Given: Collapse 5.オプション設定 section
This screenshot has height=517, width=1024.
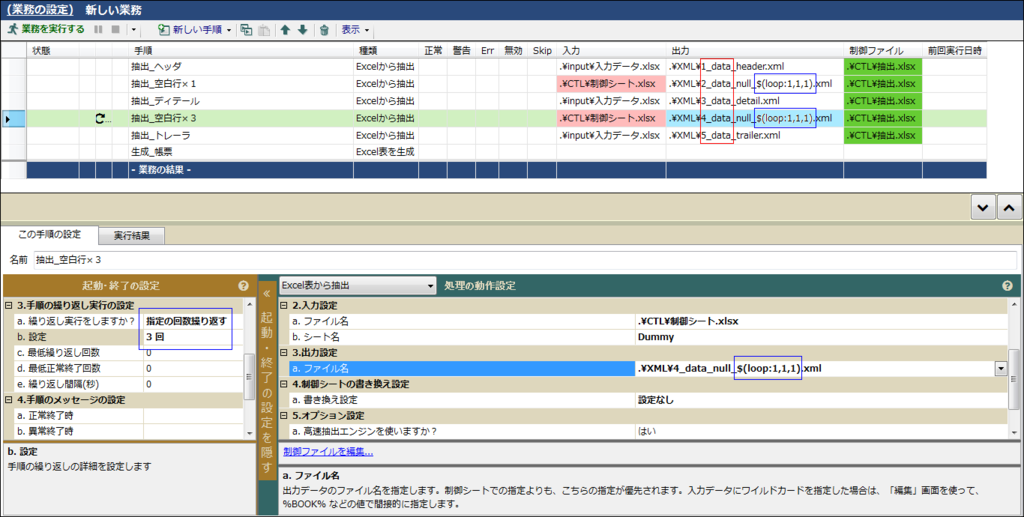Looking at the screenshot, I should [x=284, y=415].
